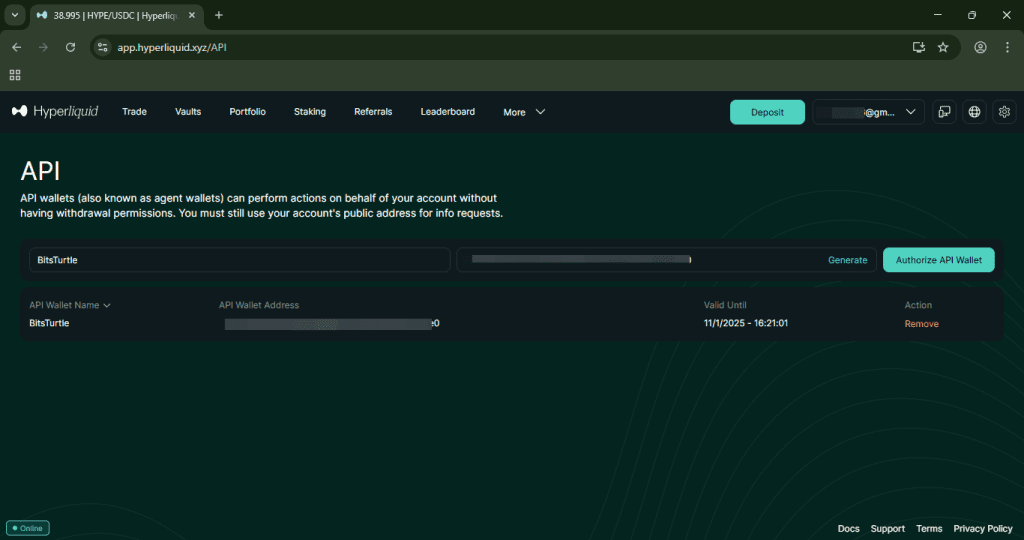The image size is (1024, 540).
Task: Click the API wallet name input field
Action: (x=238, y=260)
